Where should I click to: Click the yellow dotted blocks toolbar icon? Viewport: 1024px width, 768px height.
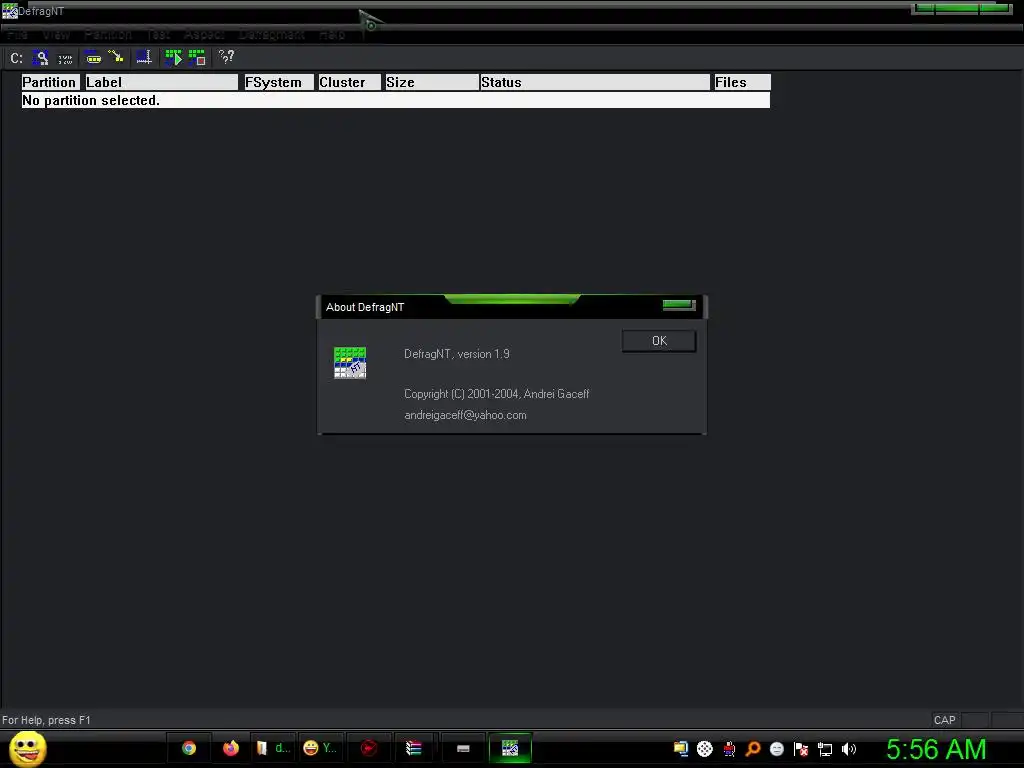[x=93, y=58]
